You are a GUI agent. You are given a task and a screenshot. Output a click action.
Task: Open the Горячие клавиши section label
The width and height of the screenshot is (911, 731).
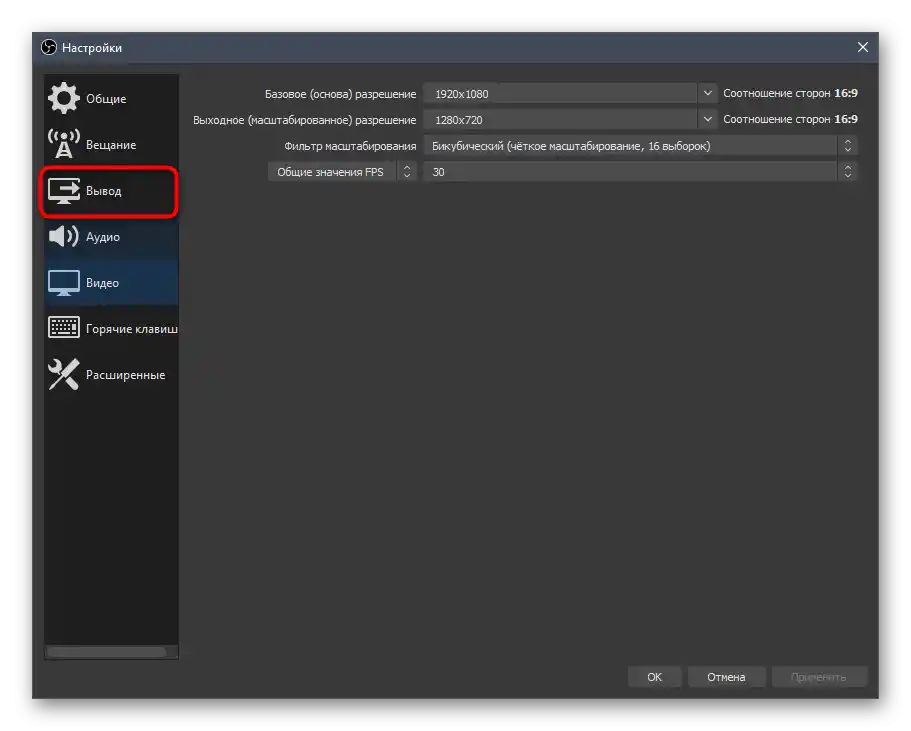coord(132,329)
